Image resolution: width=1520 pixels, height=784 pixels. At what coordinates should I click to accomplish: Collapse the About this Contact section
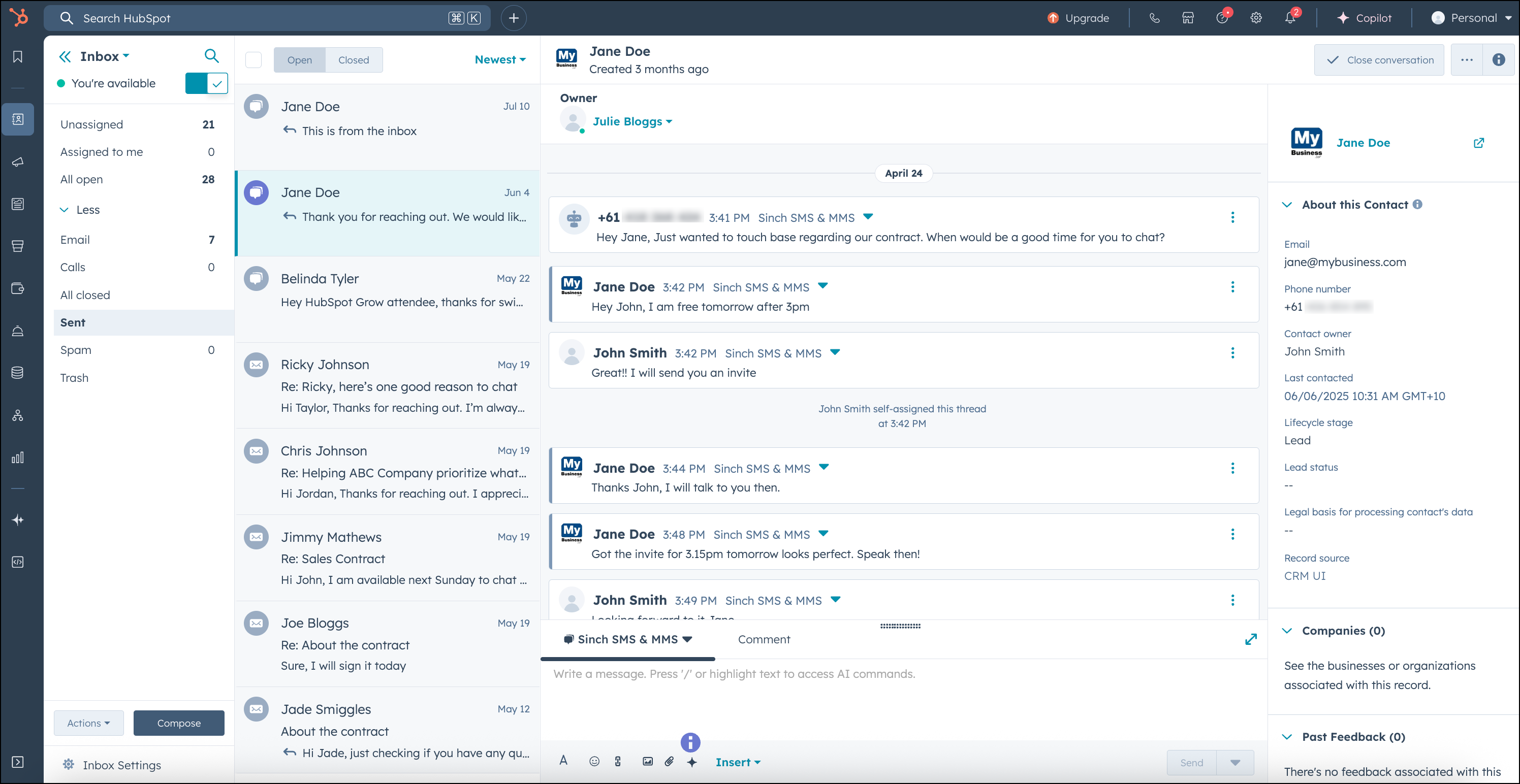[1287, 204]
